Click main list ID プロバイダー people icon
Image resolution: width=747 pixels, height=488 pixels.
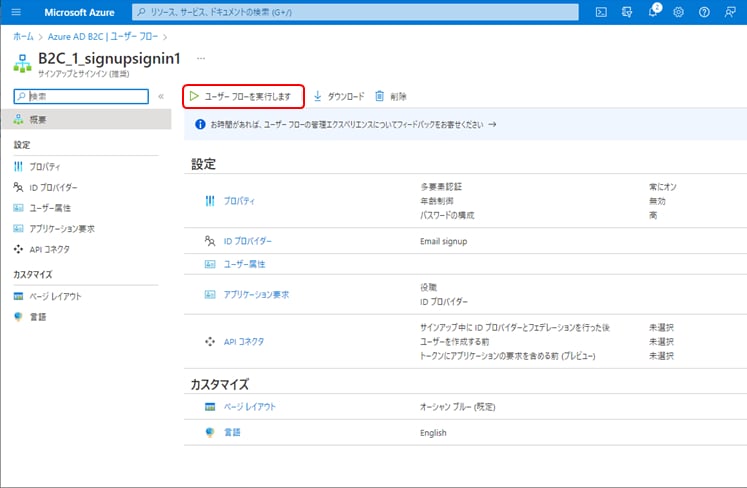210,241
